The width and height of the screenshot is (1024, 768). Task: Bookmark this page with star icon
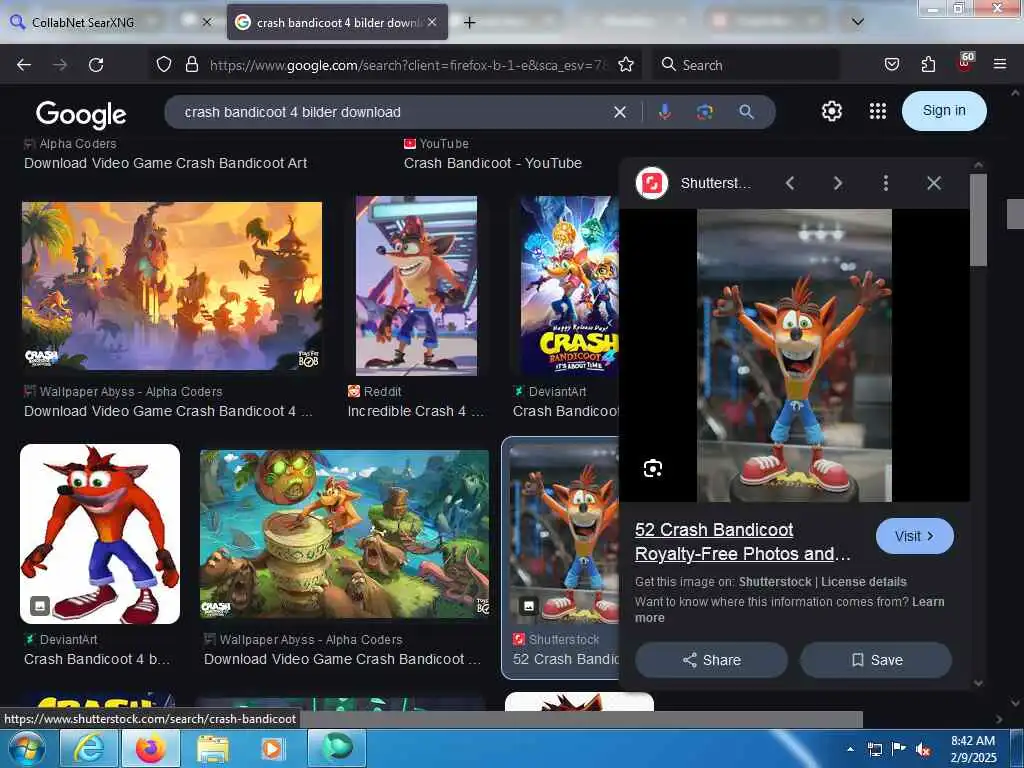[626, 64]
